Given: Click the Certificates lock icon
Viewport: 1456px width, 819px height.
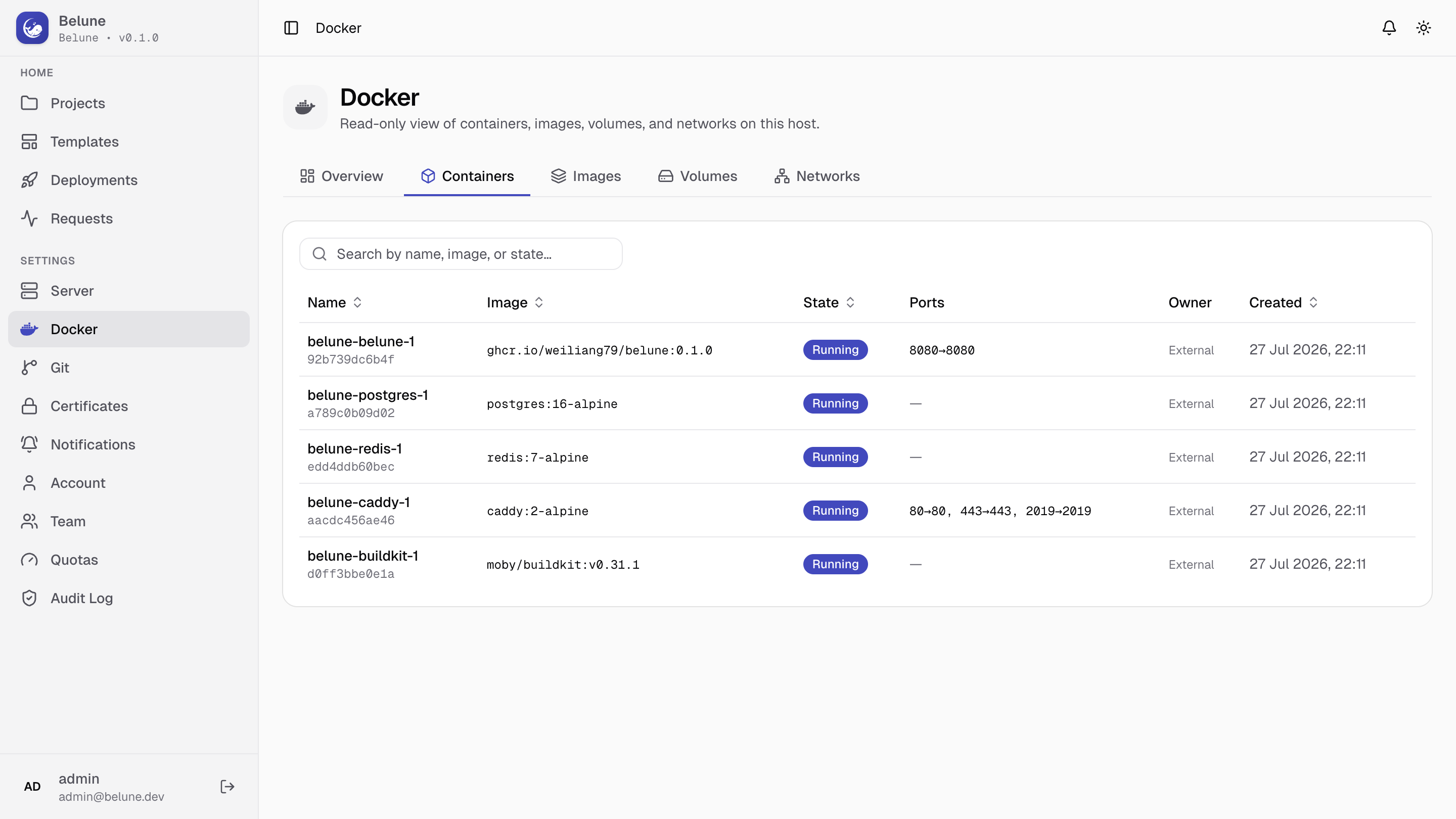Looking at the screenshot, I should [x=29, y=406].
